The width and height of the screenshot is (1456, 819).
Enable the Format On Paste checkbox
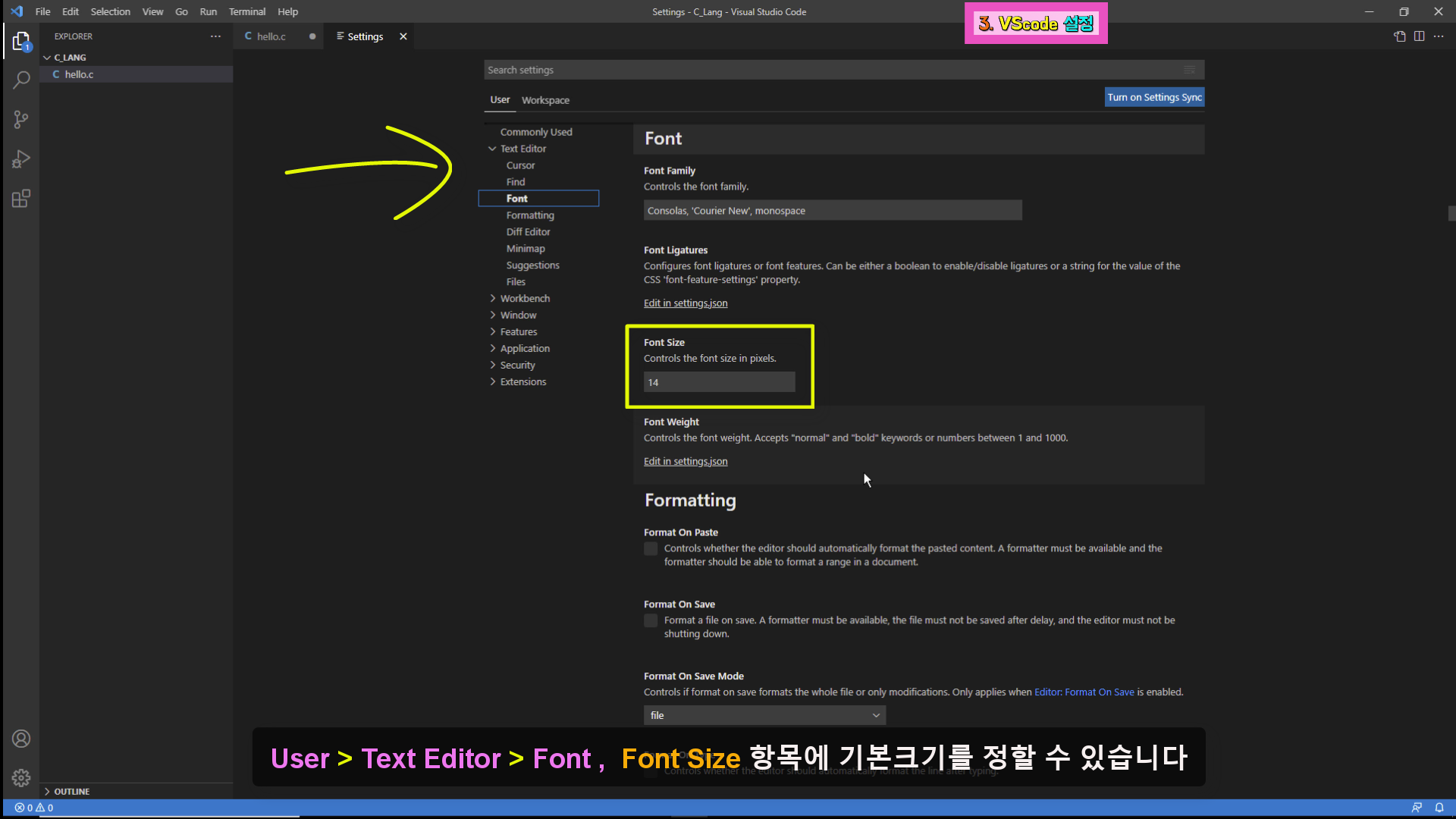[x=651, y=548]
